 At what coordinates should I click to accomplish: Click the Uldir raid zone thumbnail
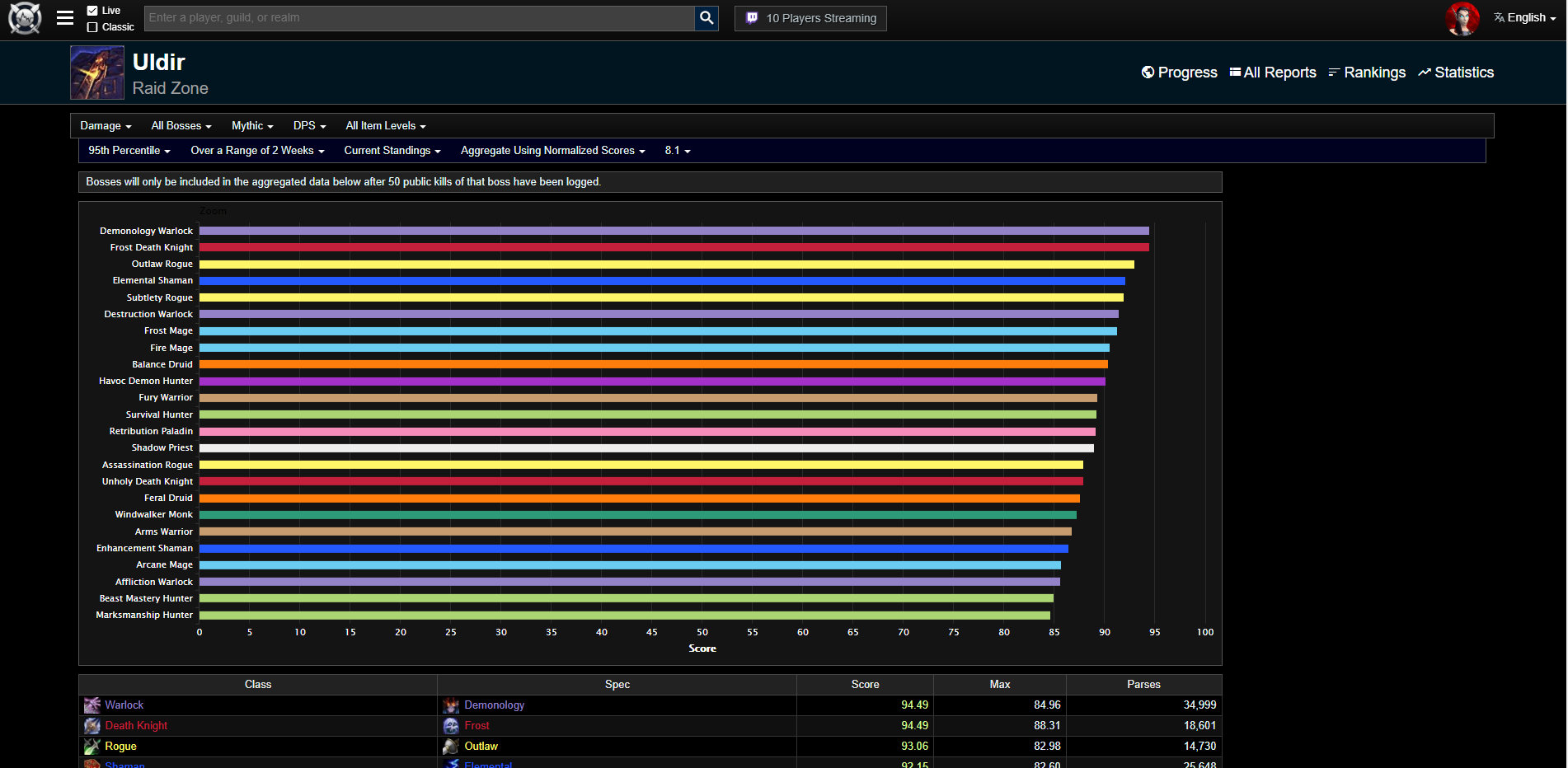97,73
